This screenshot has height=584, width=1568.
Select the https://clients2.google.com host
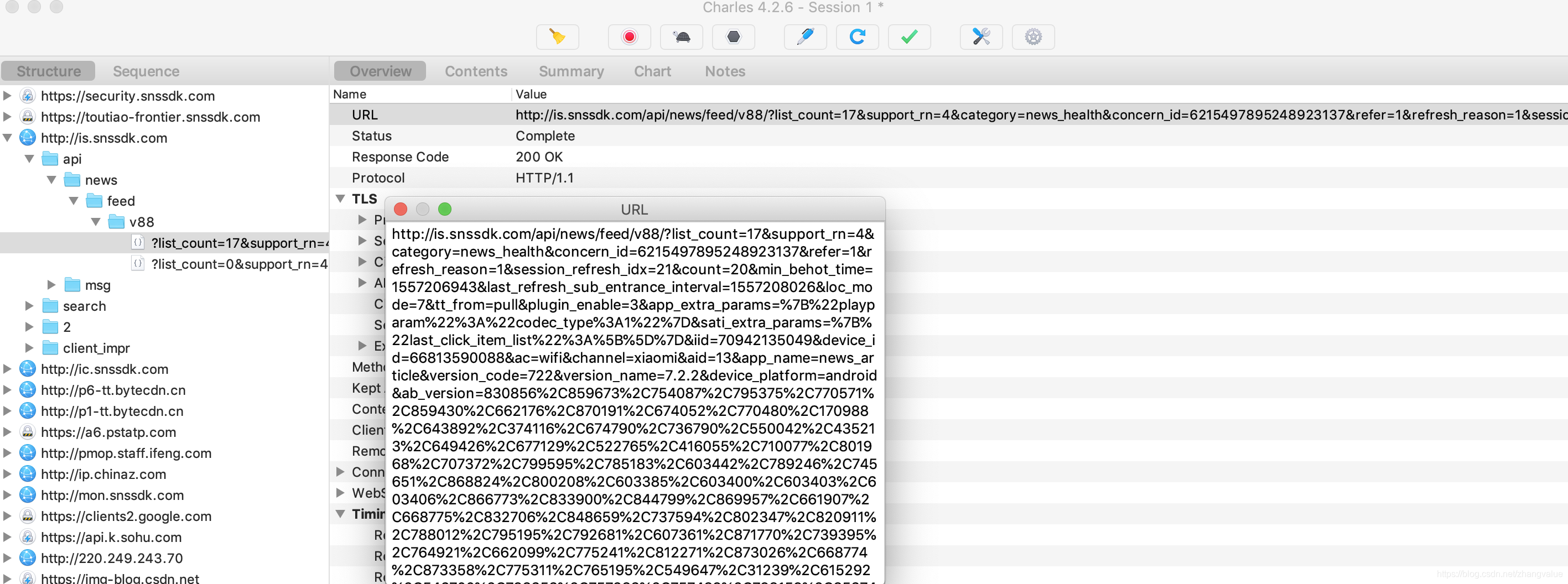[126, 516]
